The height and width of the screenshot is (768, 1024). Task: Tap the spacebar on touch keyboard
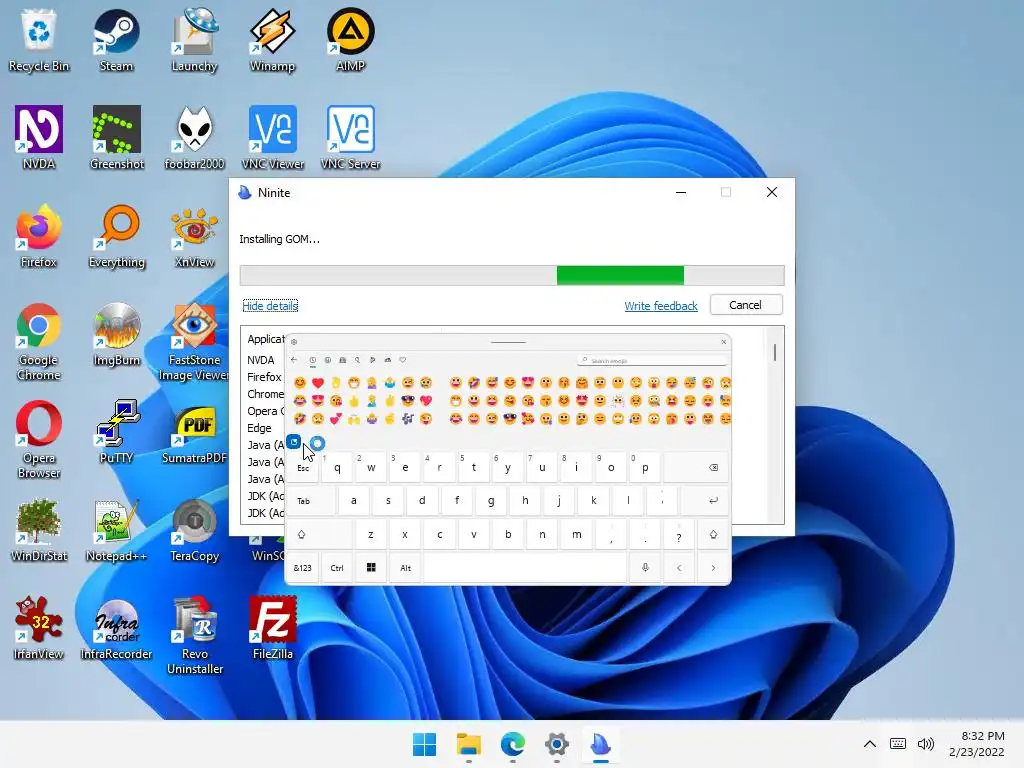click(x=525, y=568)
